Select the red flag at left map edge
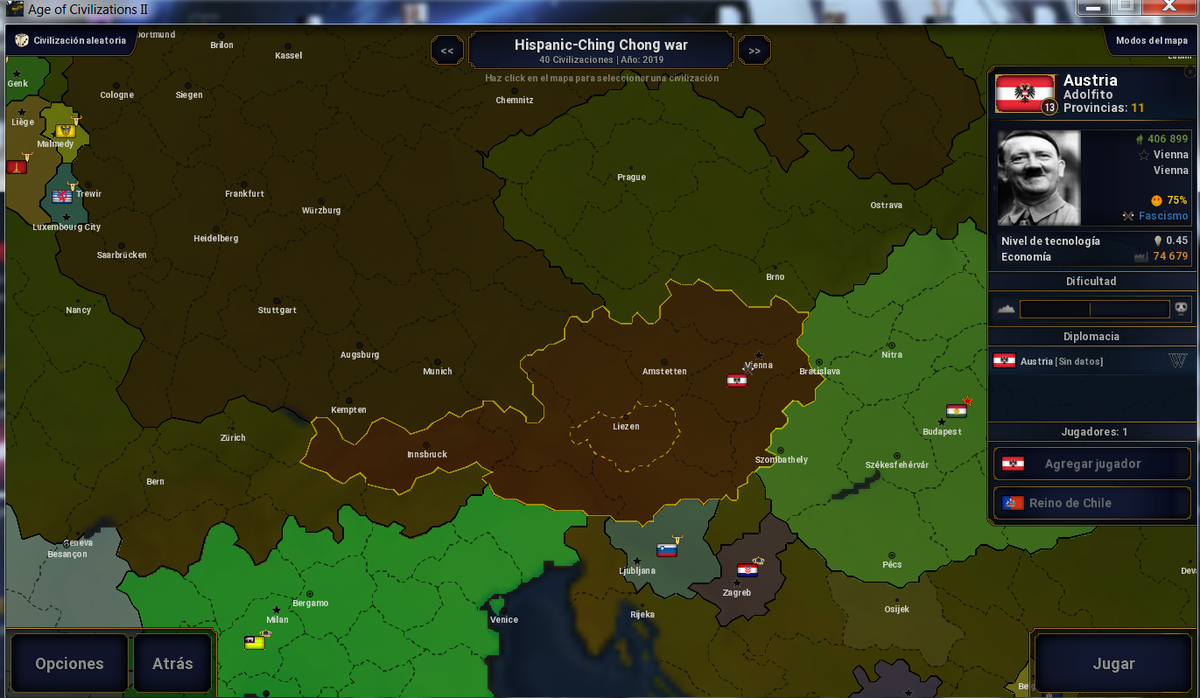 (16, 167)
